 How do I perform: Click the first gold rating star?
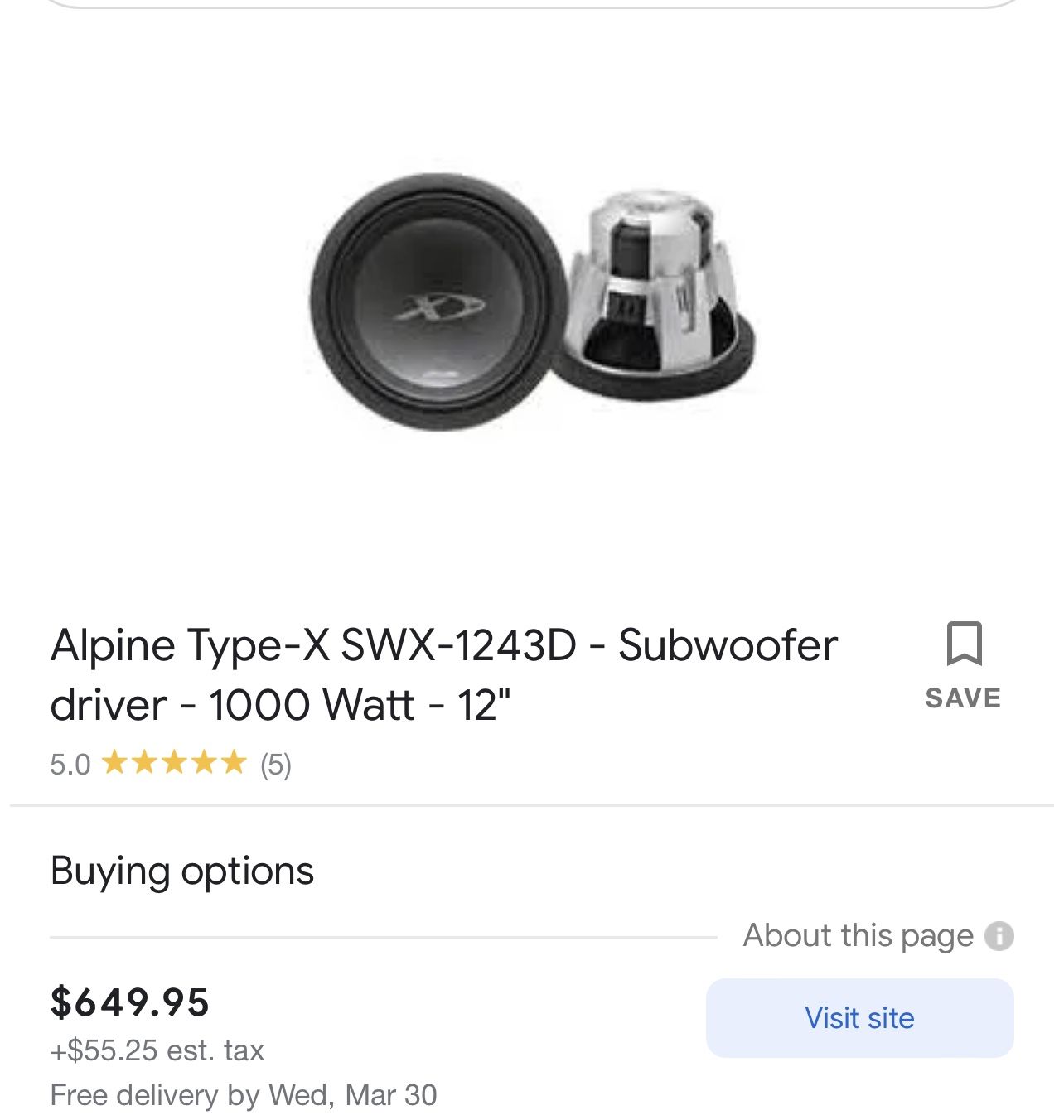click(114, 762)
